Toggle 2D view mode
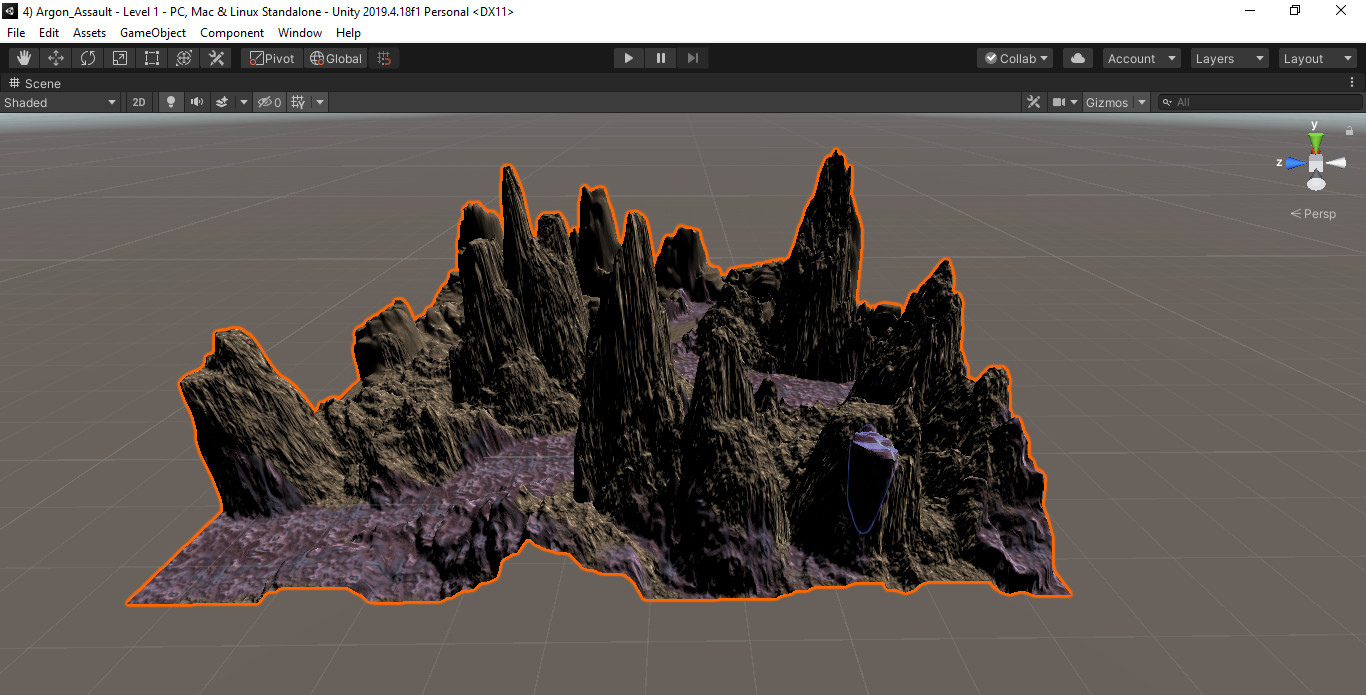The image size is (1366, 695). tap(139, 102)
